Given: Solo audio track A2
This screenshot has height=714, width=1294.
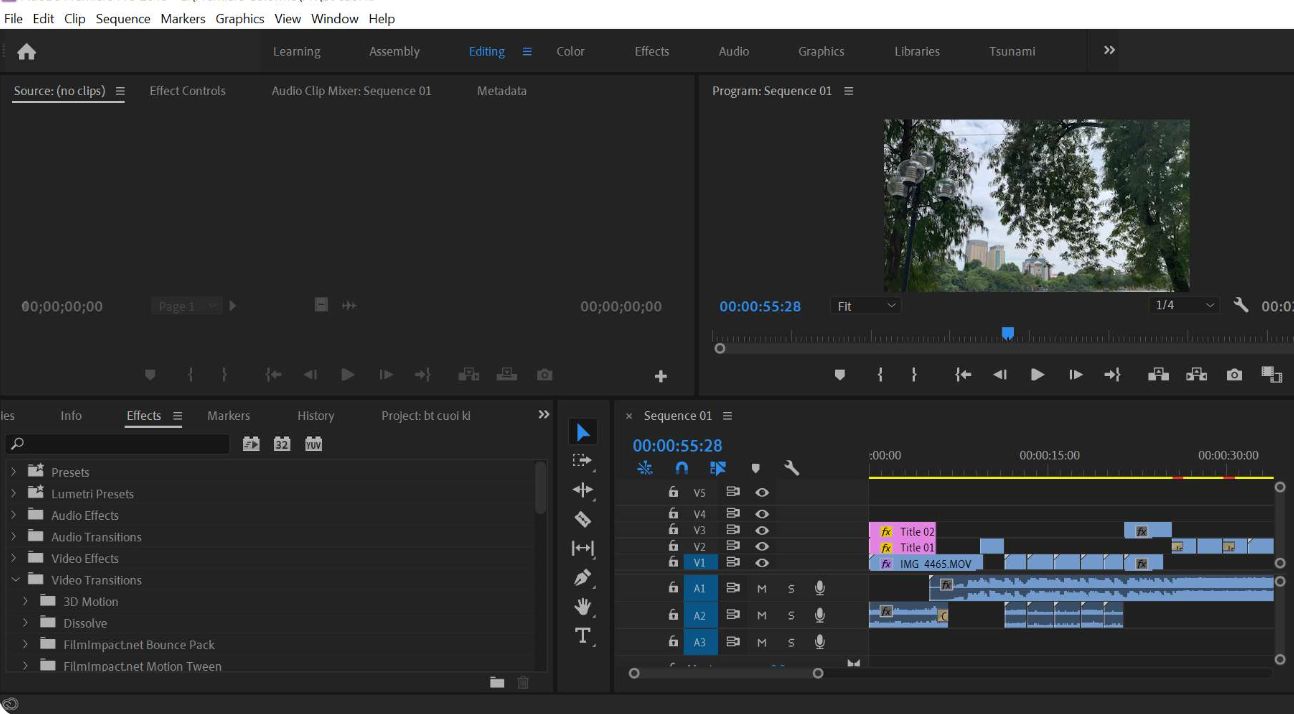Looking at the screenshot, I should (791, 615).
